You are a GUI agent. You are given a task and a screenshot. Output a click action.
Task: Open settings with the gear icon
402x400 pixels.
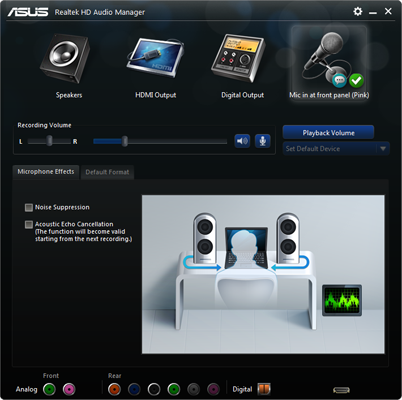tap(358, 12)
